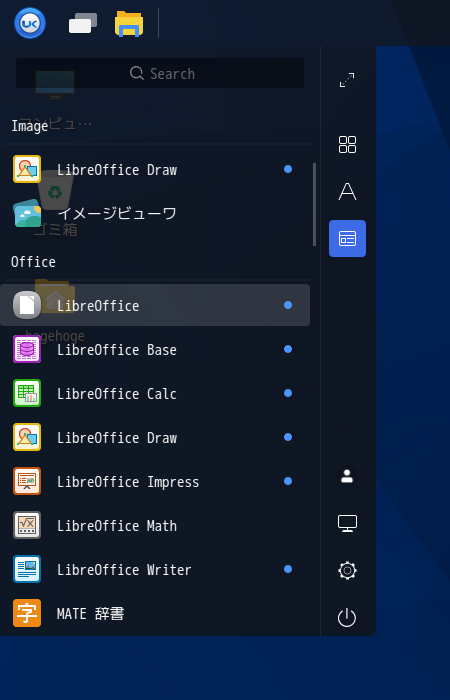
Task: Open LibreOffice Draw icon under Image
Action: (x=27, y=169)
